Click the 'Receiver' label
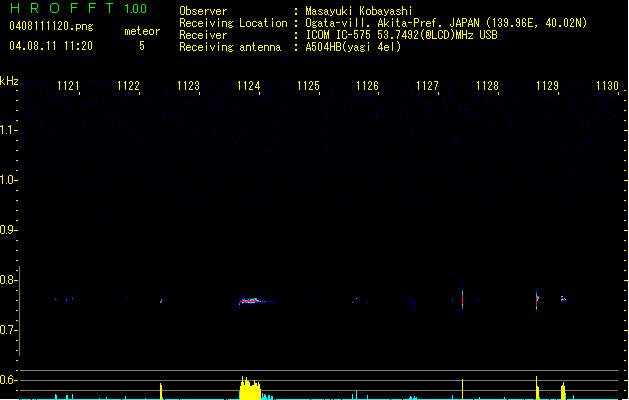Image resolution: width=629 pixels, height=400 pixels. tap(203, 35)
